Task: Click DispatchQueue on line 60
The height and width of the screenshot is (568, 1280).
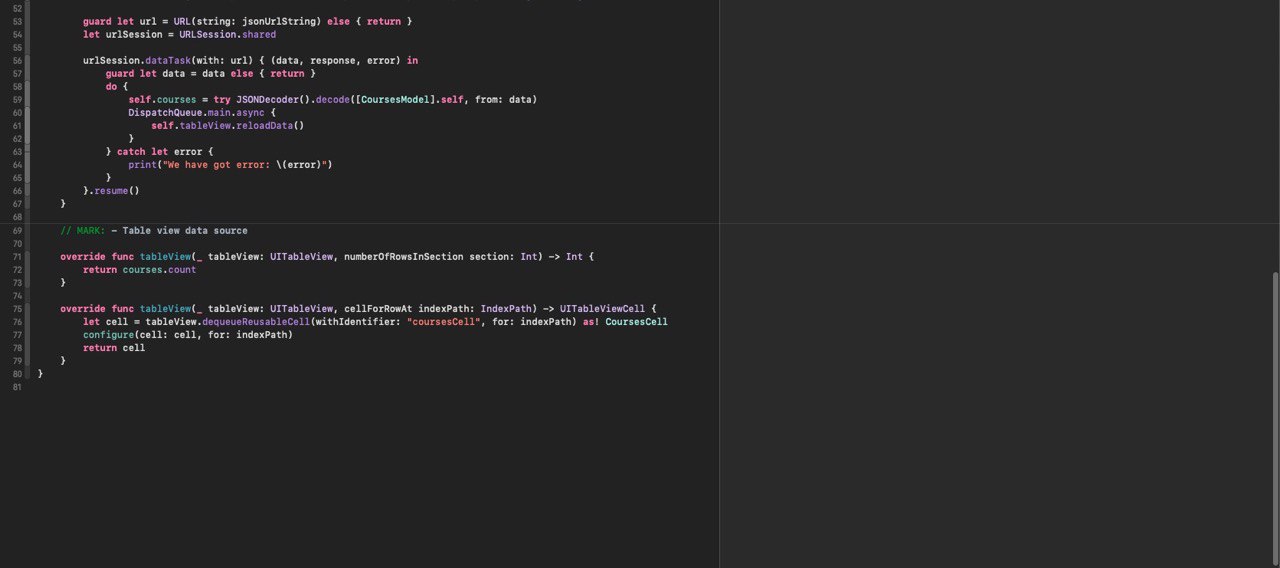Action: 165,112
